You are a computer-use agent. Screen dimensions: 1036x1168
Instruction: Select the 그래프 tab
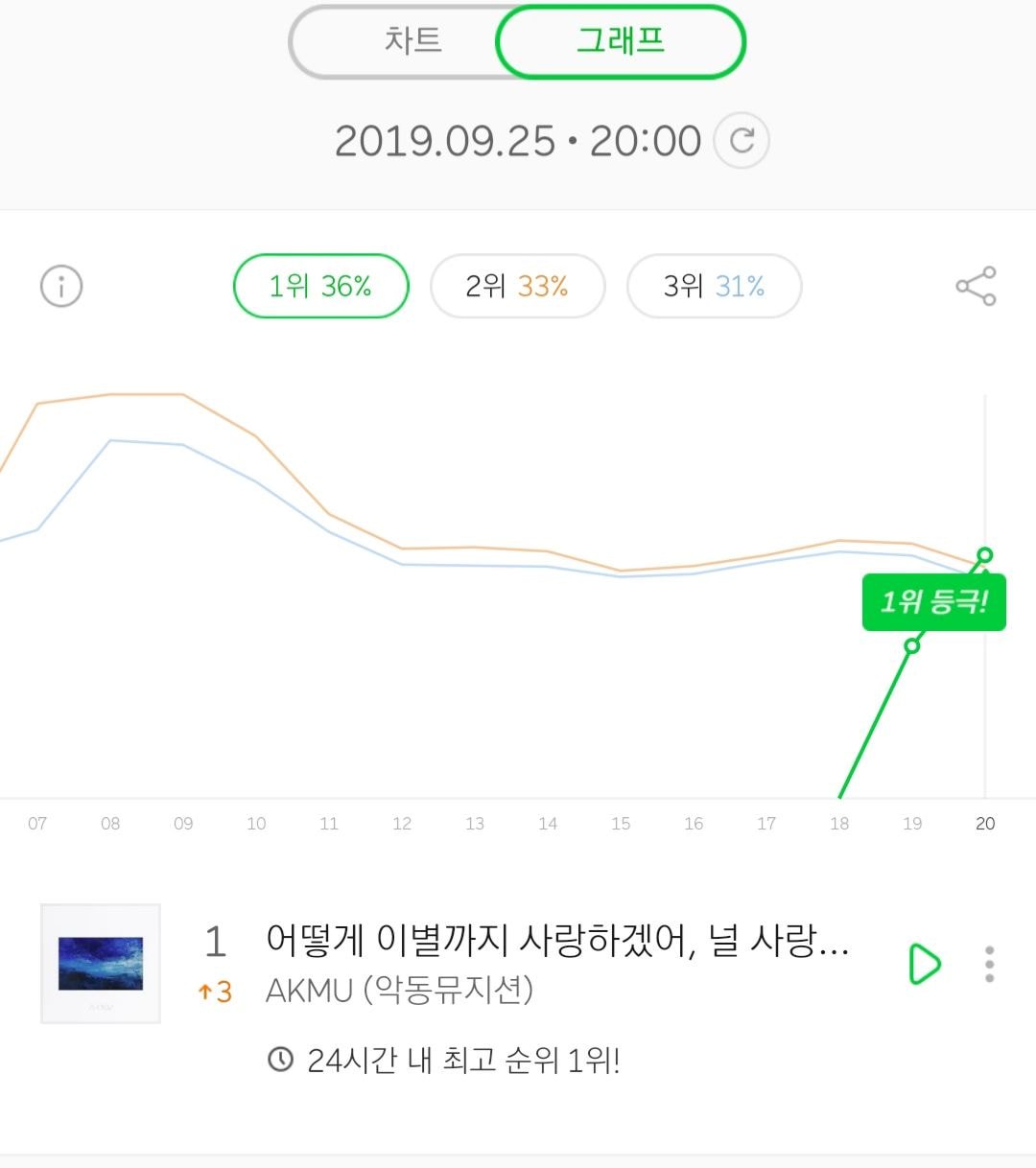[621, 41]
